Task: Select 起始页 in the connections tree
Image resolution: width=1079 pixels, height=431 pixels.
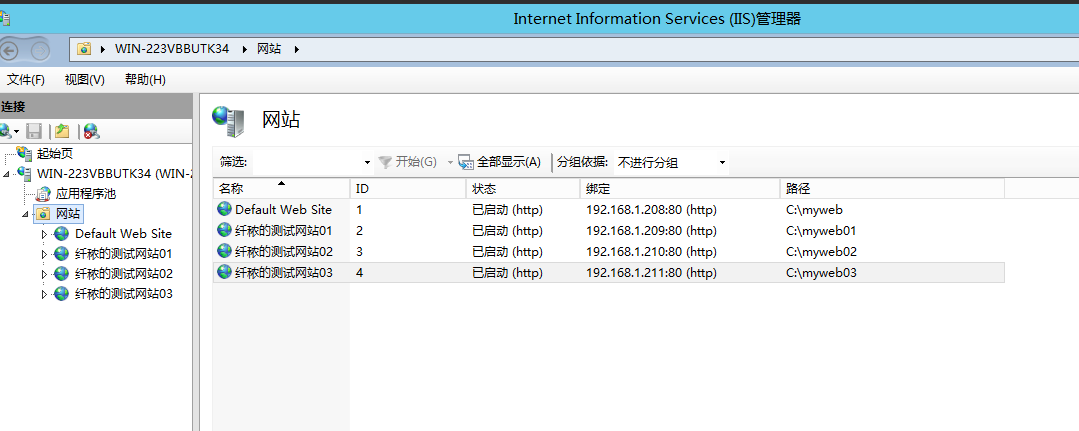Action: 54,154
